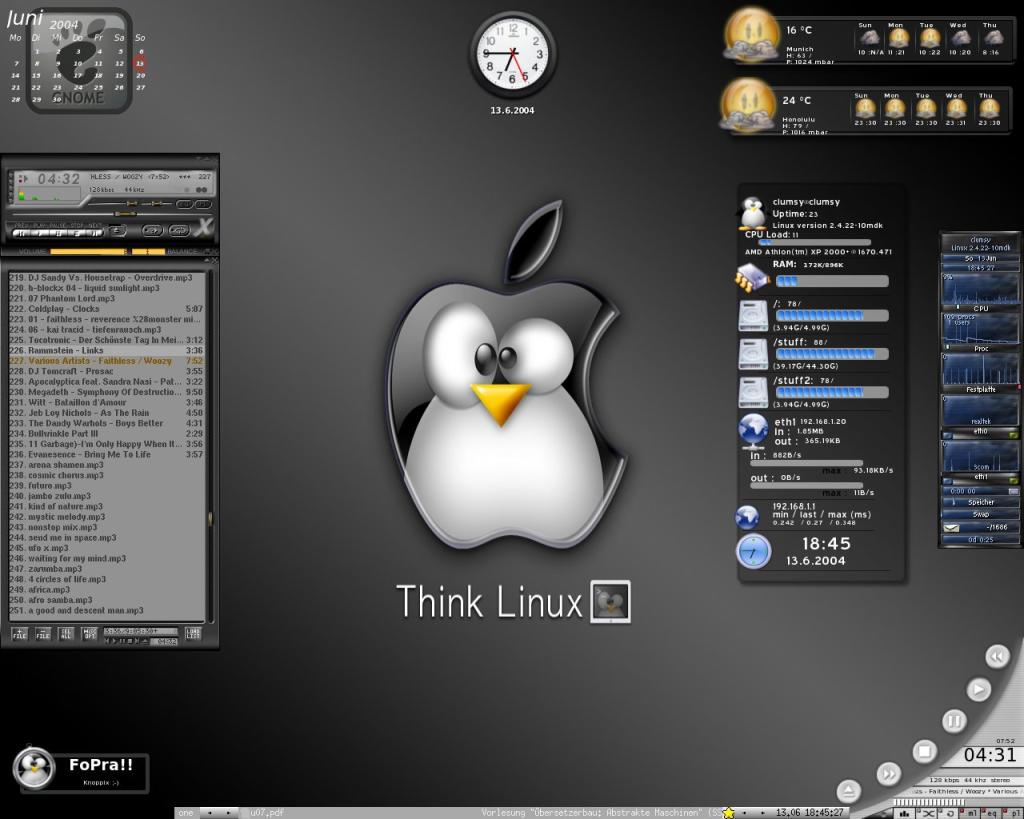This screenshot has width=1024, height=819.
Task: Click the playlist load list button
Action: [x=193, y=634]
